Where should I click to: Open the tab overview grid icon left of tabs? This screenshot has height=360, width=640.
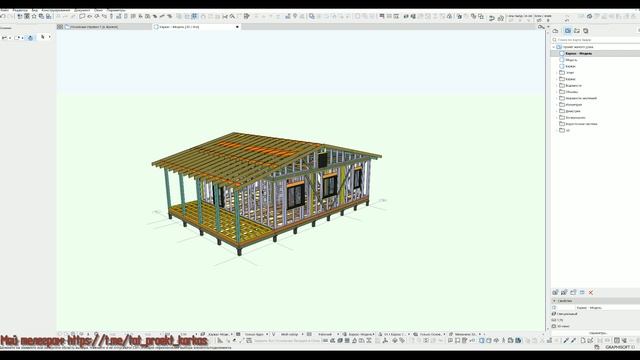(60, 27)
